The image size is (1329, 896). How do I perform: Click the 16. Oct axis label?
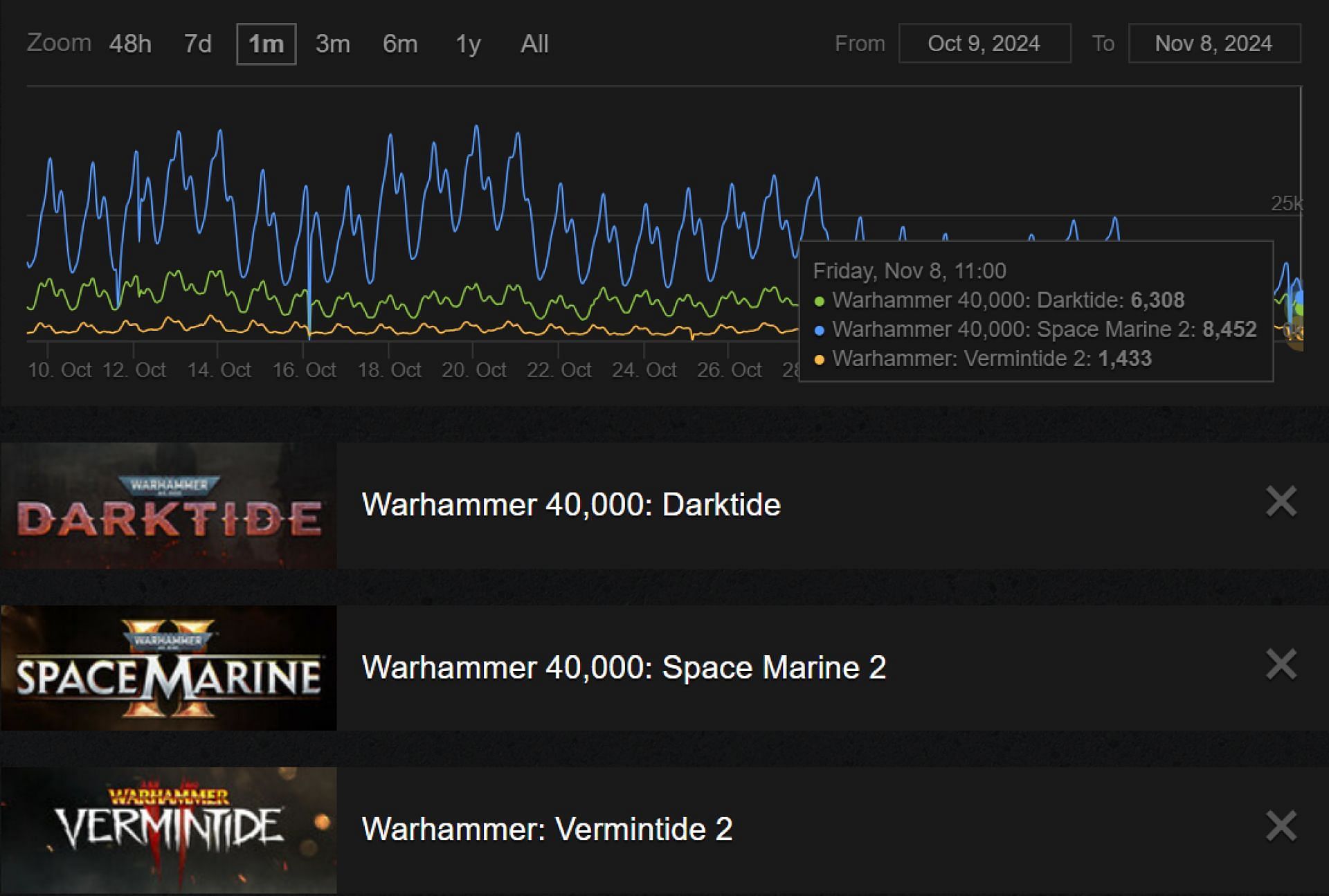[x=305, y=370]
